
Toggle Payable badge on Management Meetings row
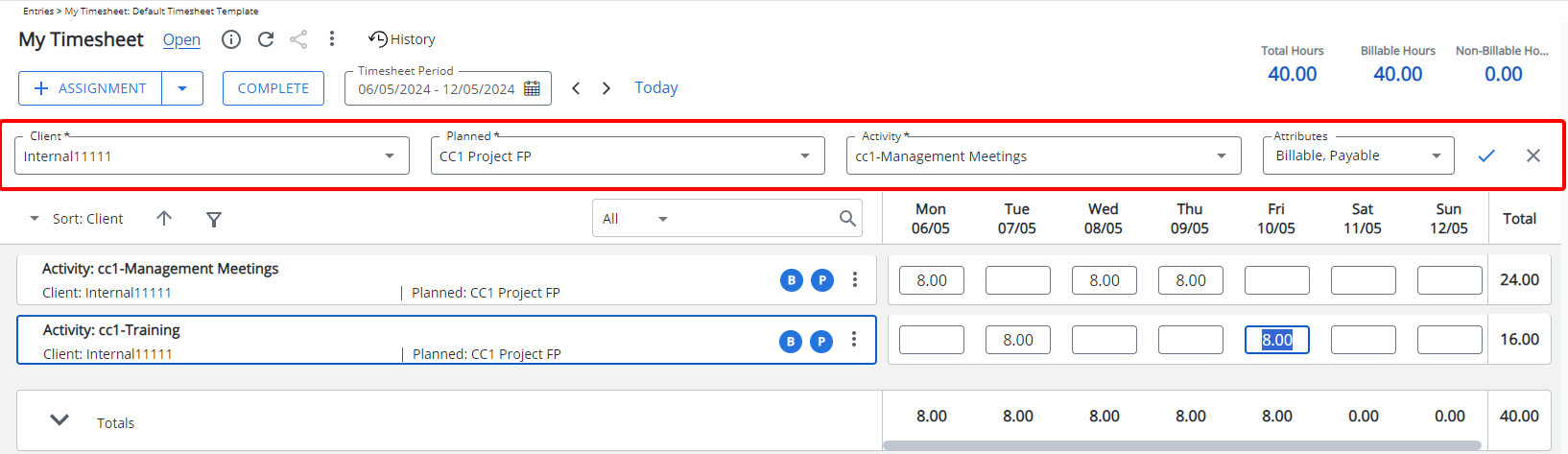pyautogui.click(x=822, y=280)
